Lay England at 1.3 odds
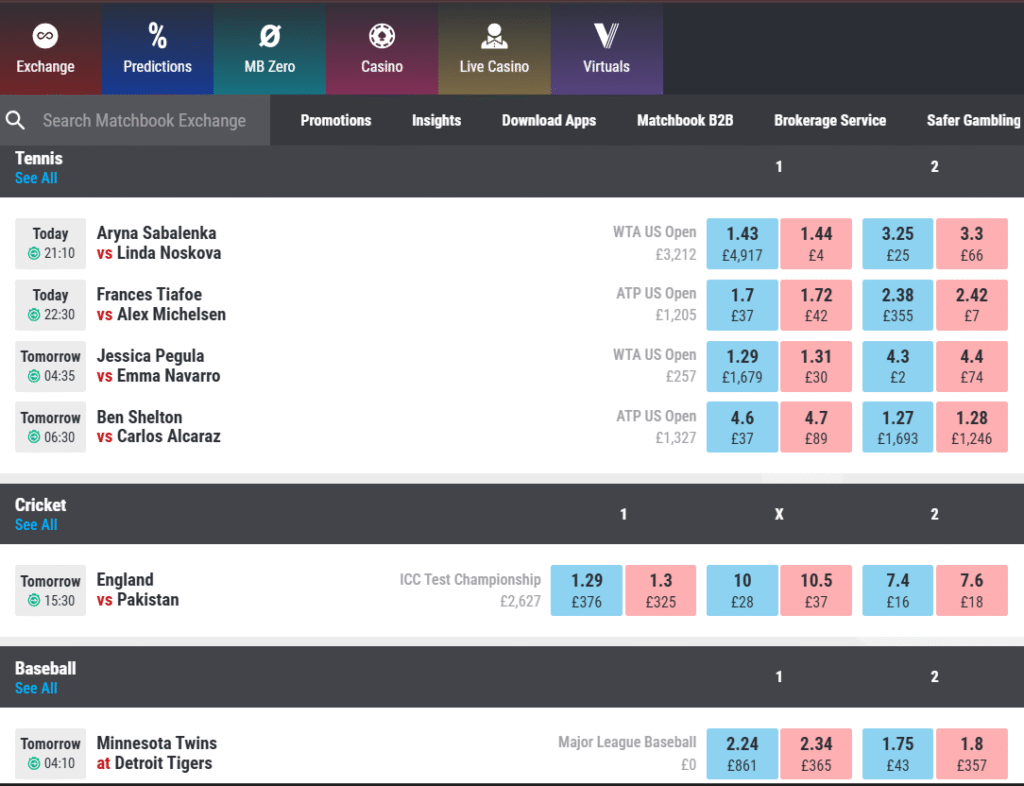 click(x=660, y=590)
